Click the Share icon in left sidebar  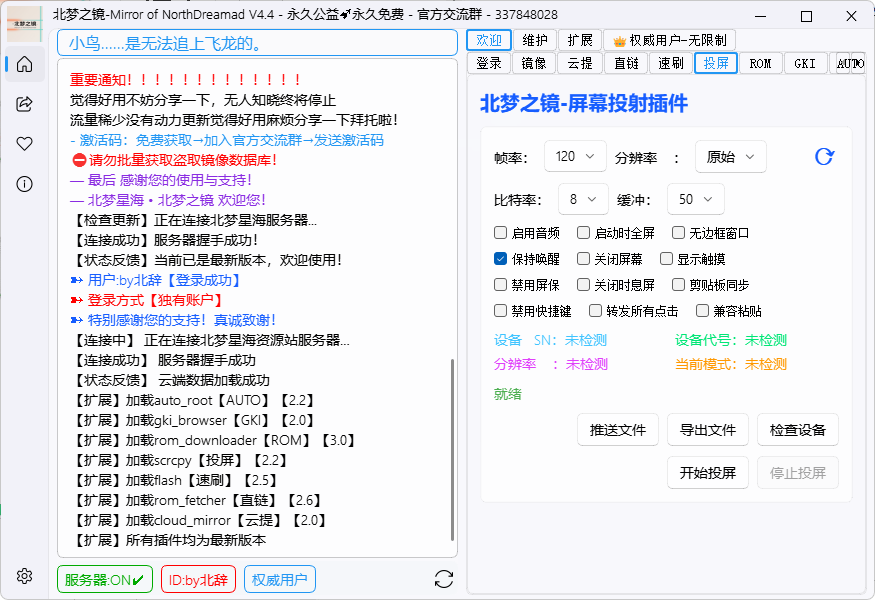click(x=23, y=103)
